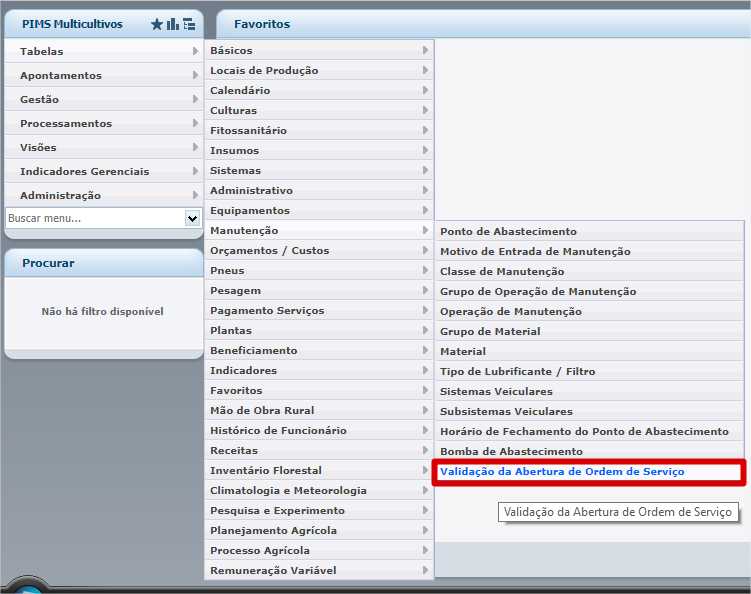Open the Receitas submenu
Image resolution: width=751 pixels, height=594 pixels.
319,450
